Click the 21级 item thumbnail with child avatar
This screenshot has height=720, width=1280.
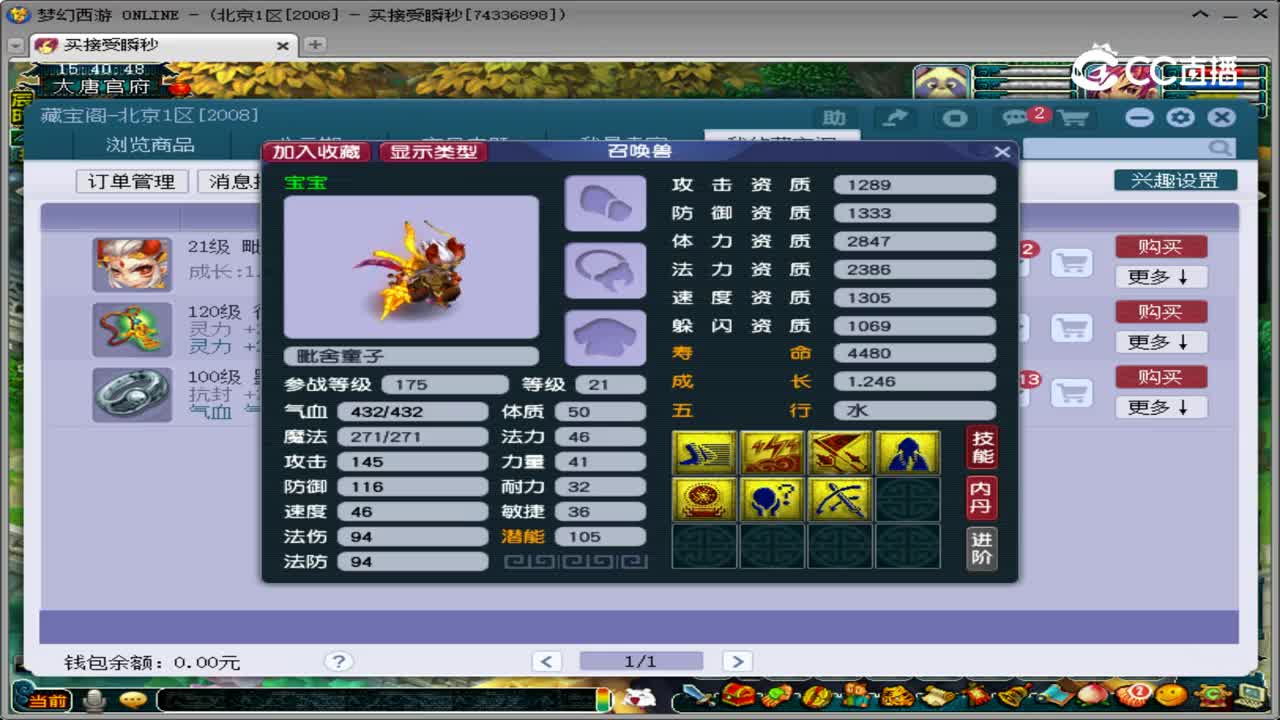click(x=132, y=264)
